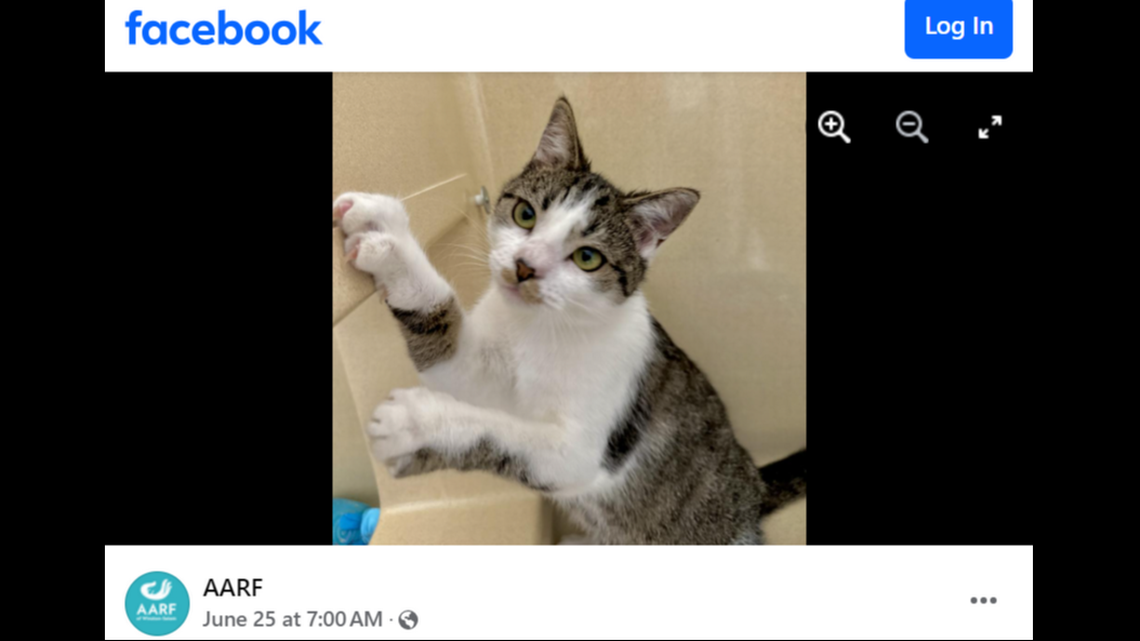This screenshot has height=641, width=1140.
Task: Go to Facebook home via logo
Action: click(223, 28)
